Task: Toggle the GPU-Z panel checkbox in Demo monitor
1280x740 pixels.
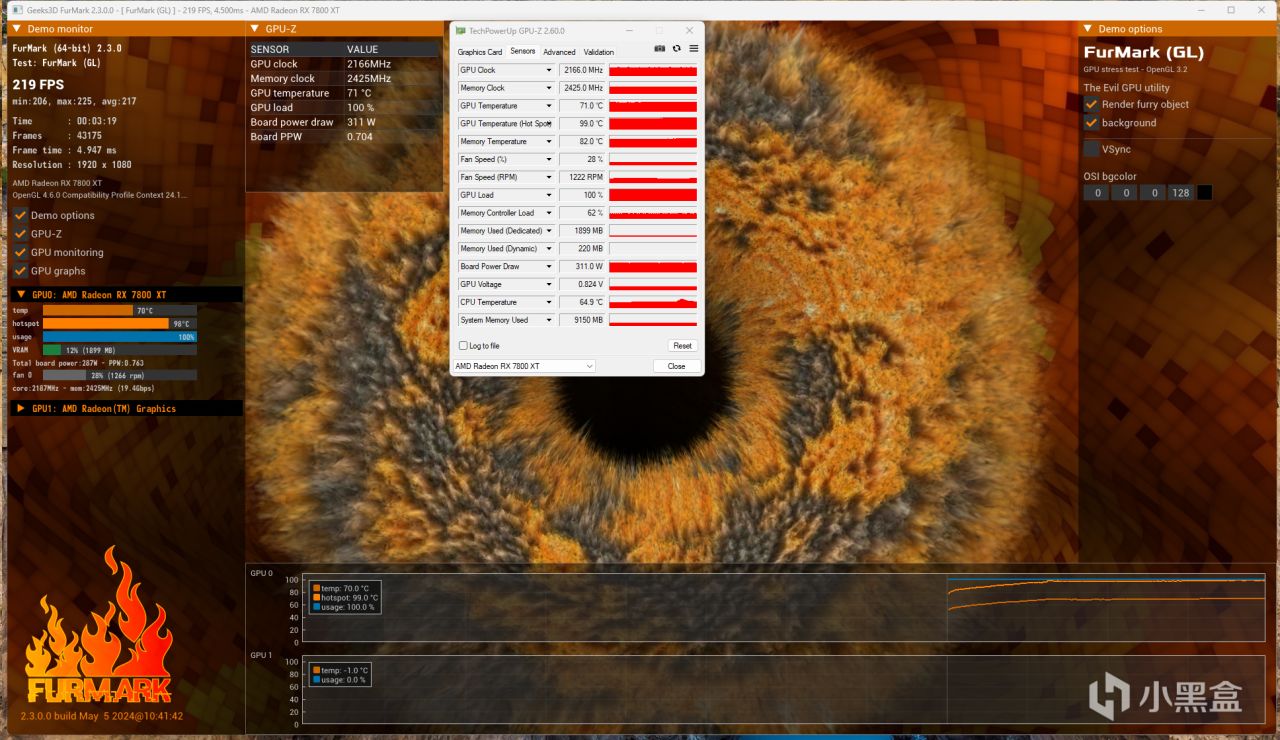Action: [x=20, y=234]
